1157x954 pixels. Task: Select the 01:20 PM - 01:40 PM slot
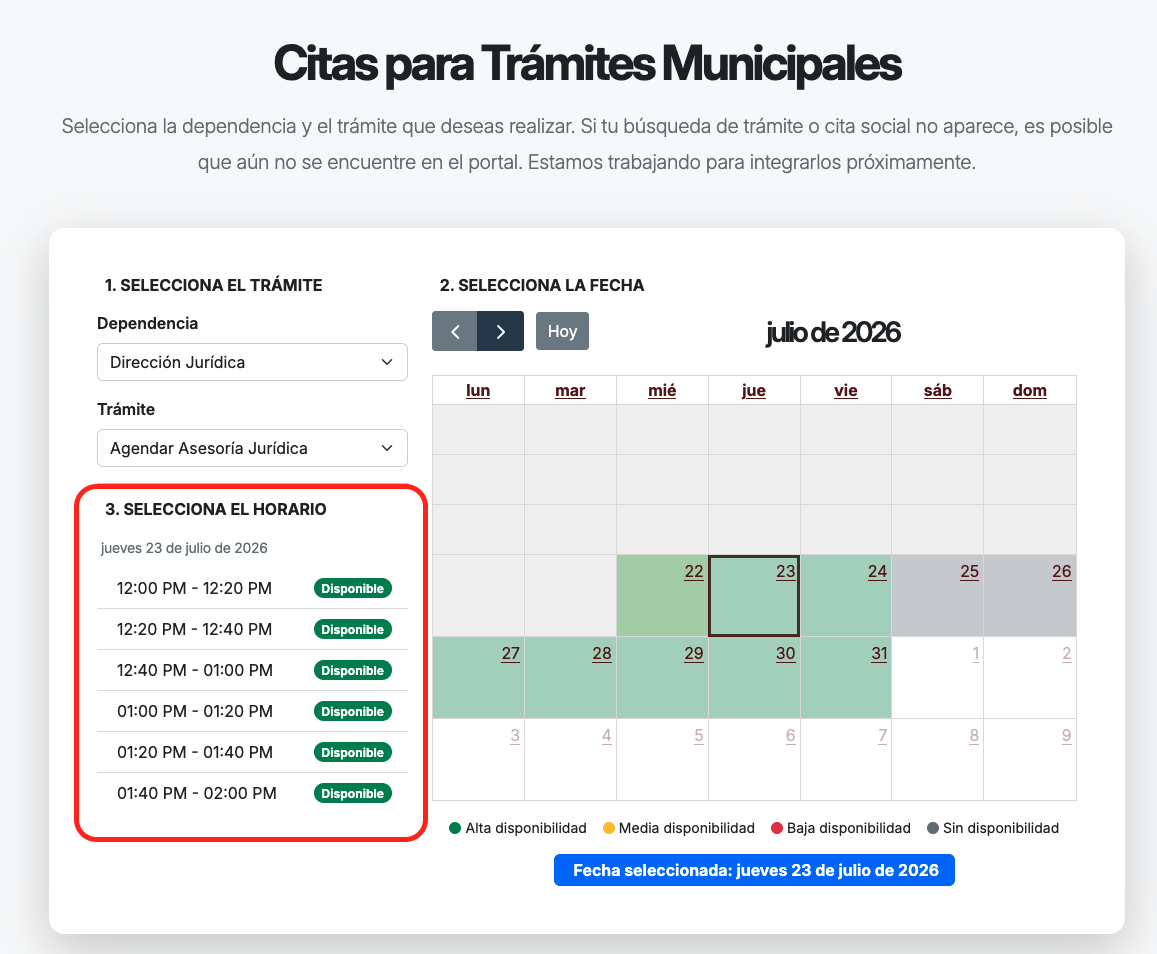coord(252,753)
